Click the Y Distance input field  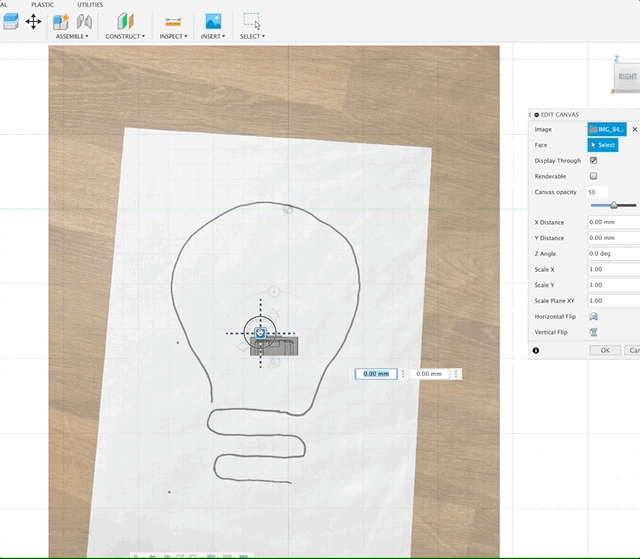[x=613, y=238]
